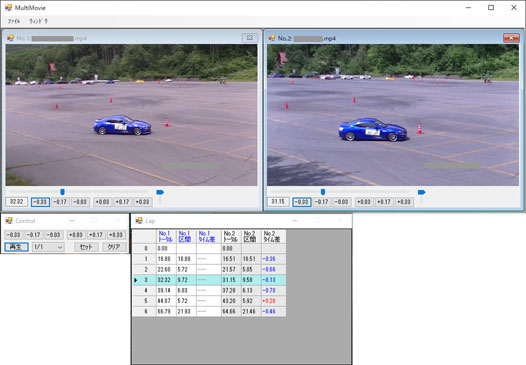
Task: Click +0.33 step button under video No.2
Action: pyautogui.click(x=404, y=202)
